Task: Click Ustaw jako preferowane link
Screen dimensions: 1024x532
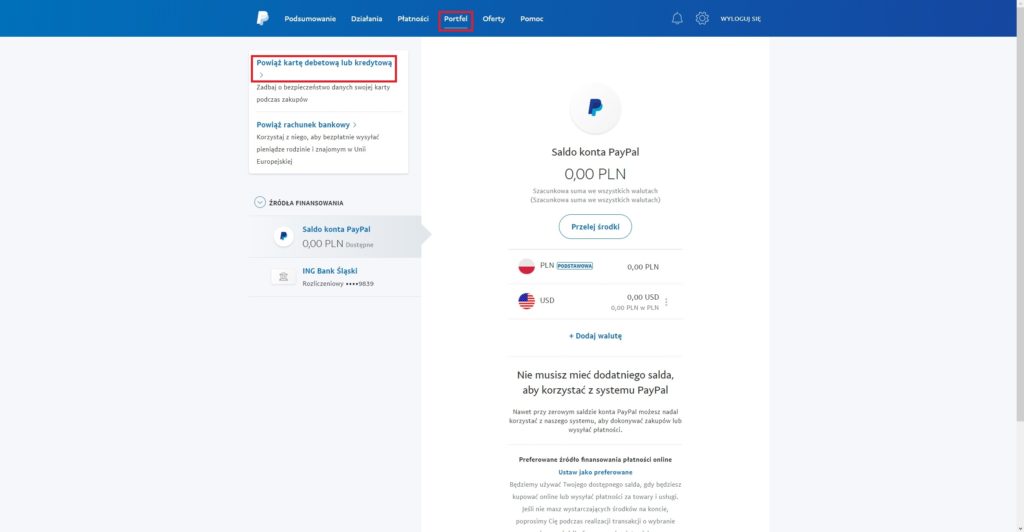Action: coord(595,472)
